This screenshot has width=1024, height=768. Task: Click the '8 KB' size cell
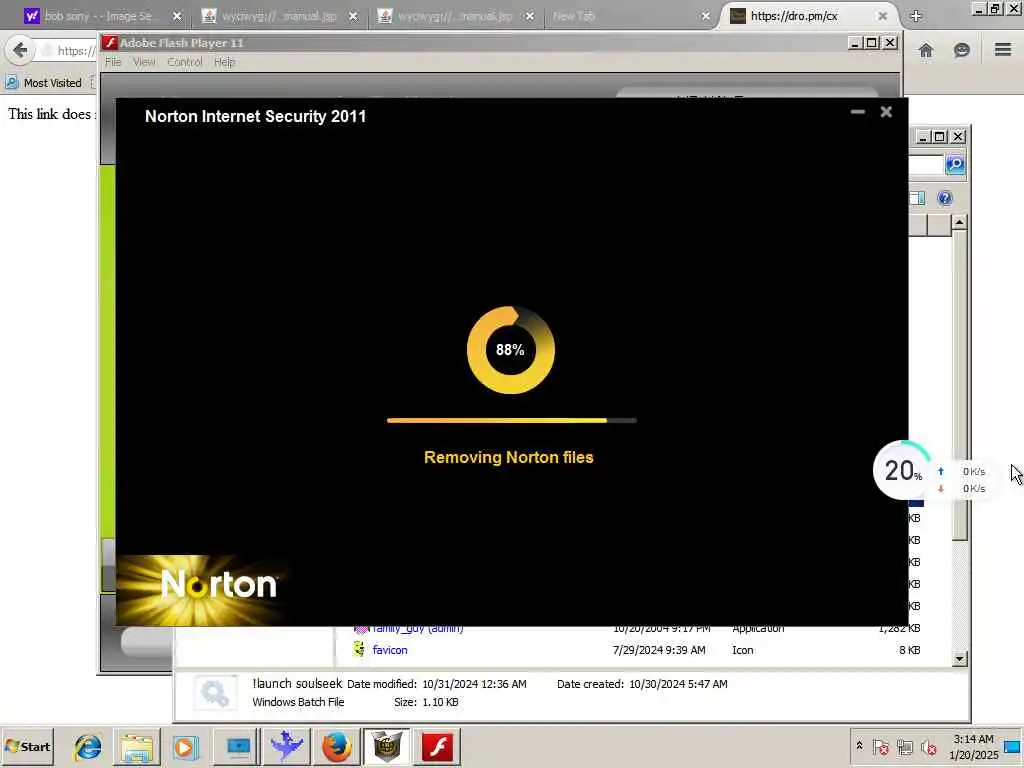coord(909,650)
